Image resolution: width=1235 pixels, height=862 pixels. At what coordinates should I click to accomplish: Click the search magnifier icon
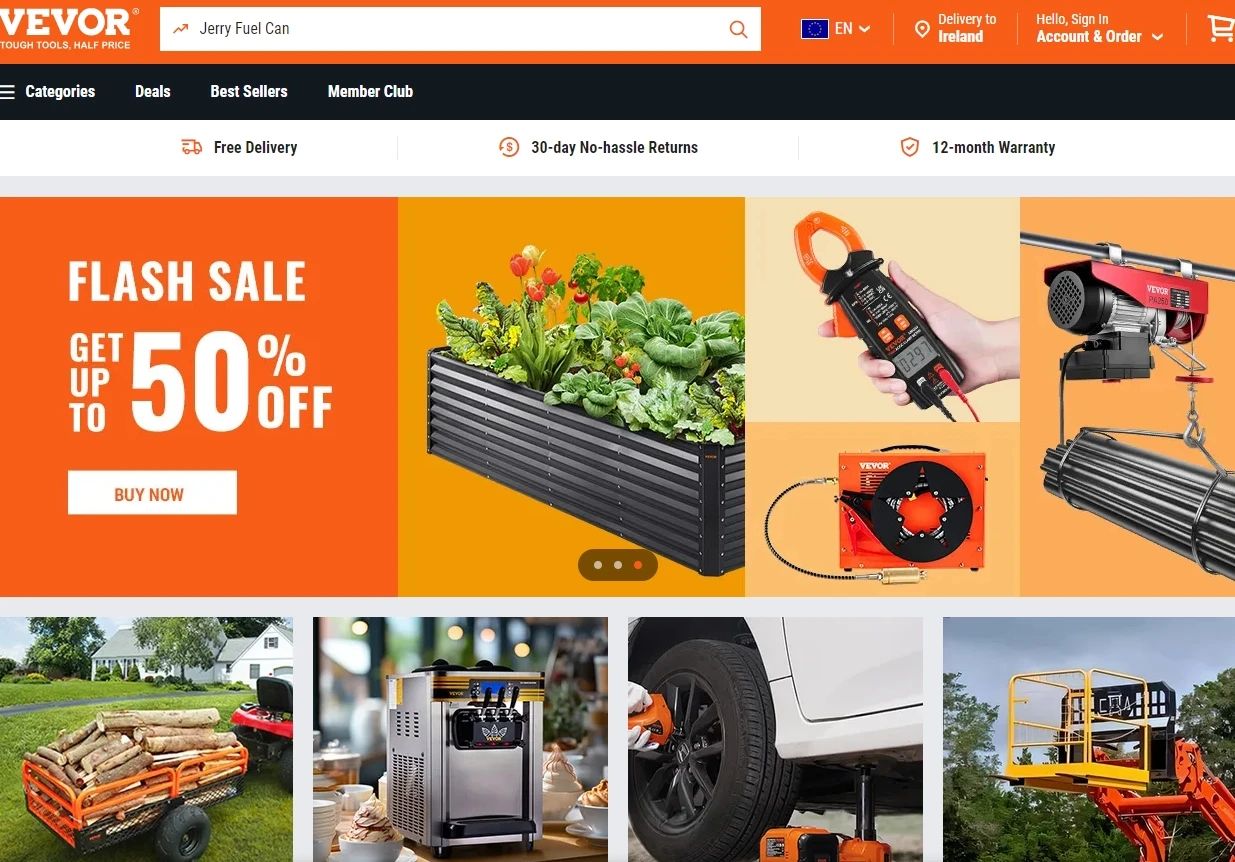(738, 29)
